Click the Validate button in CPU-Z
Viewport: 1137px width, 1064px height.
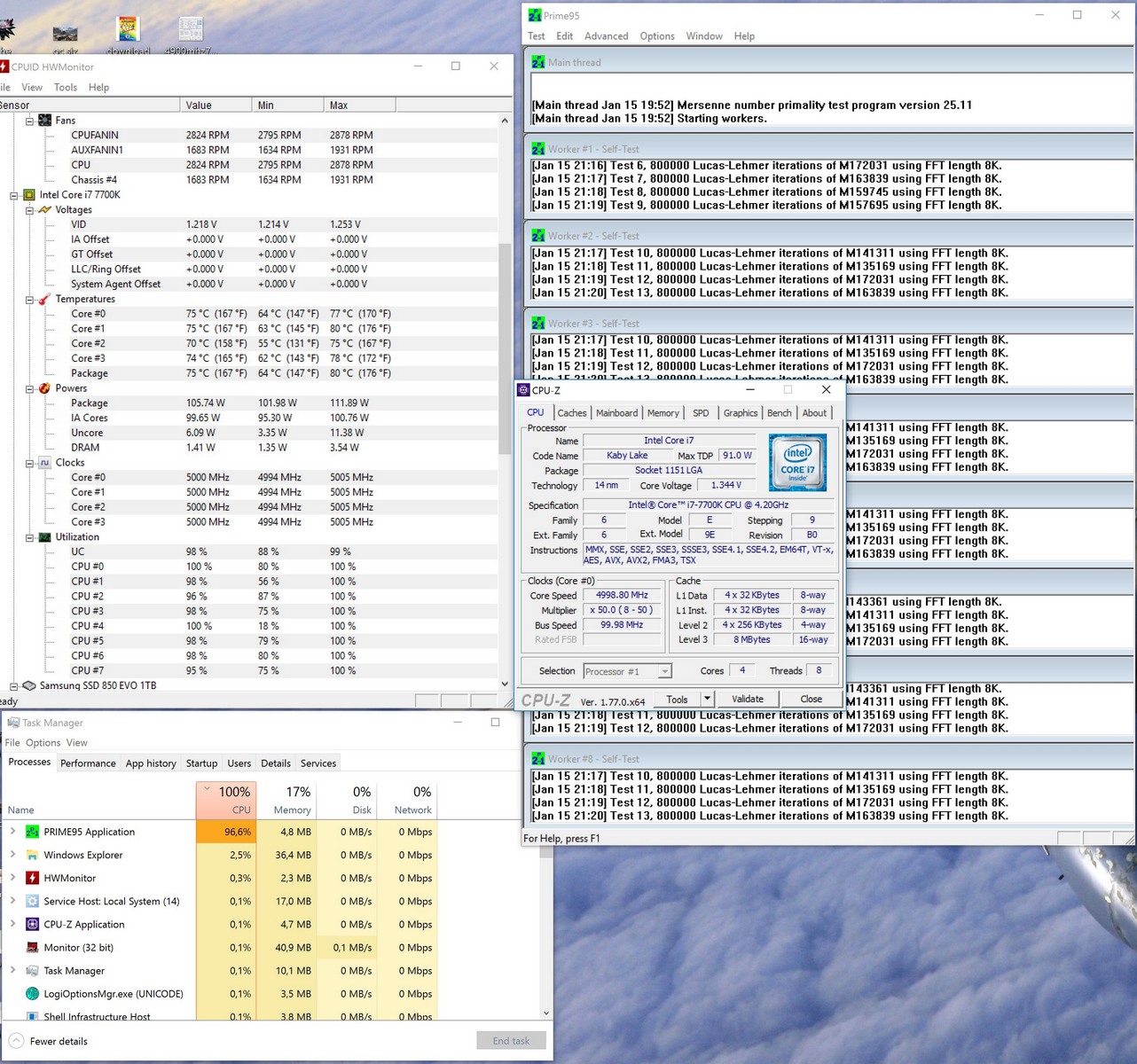click(748, 699)
